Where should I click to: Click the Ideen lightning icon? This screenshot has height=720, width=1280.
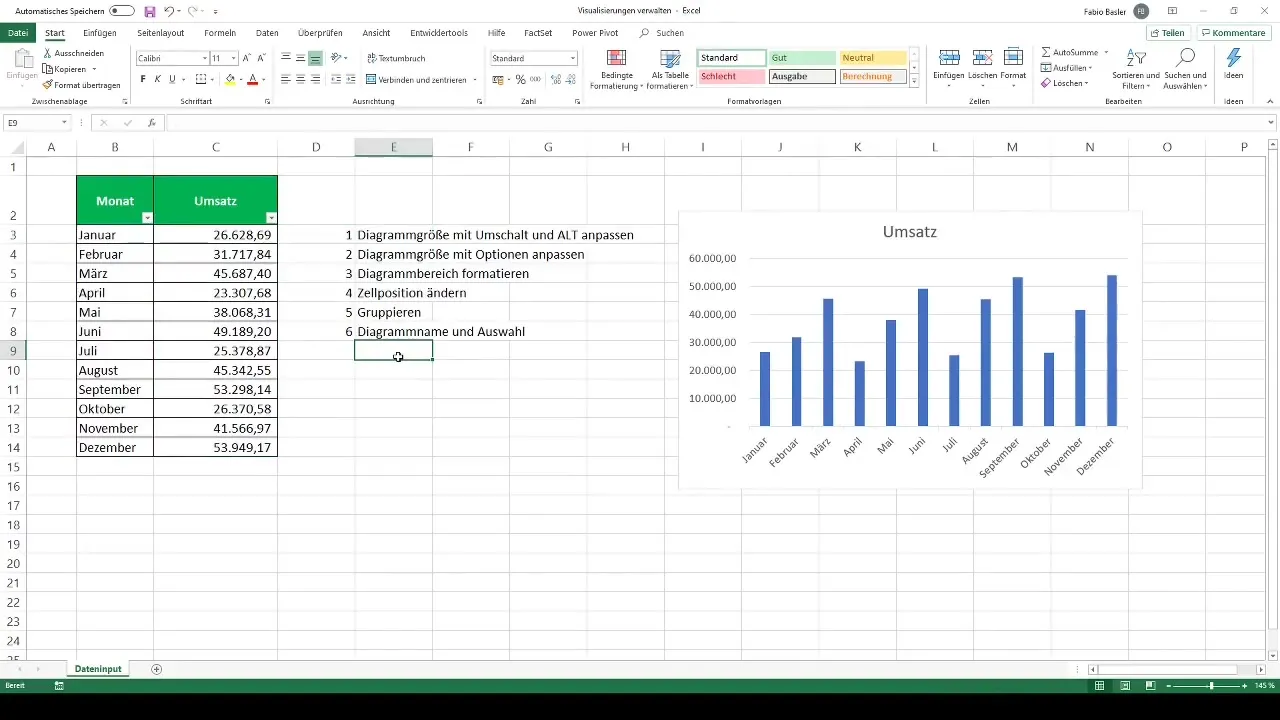1233,57
